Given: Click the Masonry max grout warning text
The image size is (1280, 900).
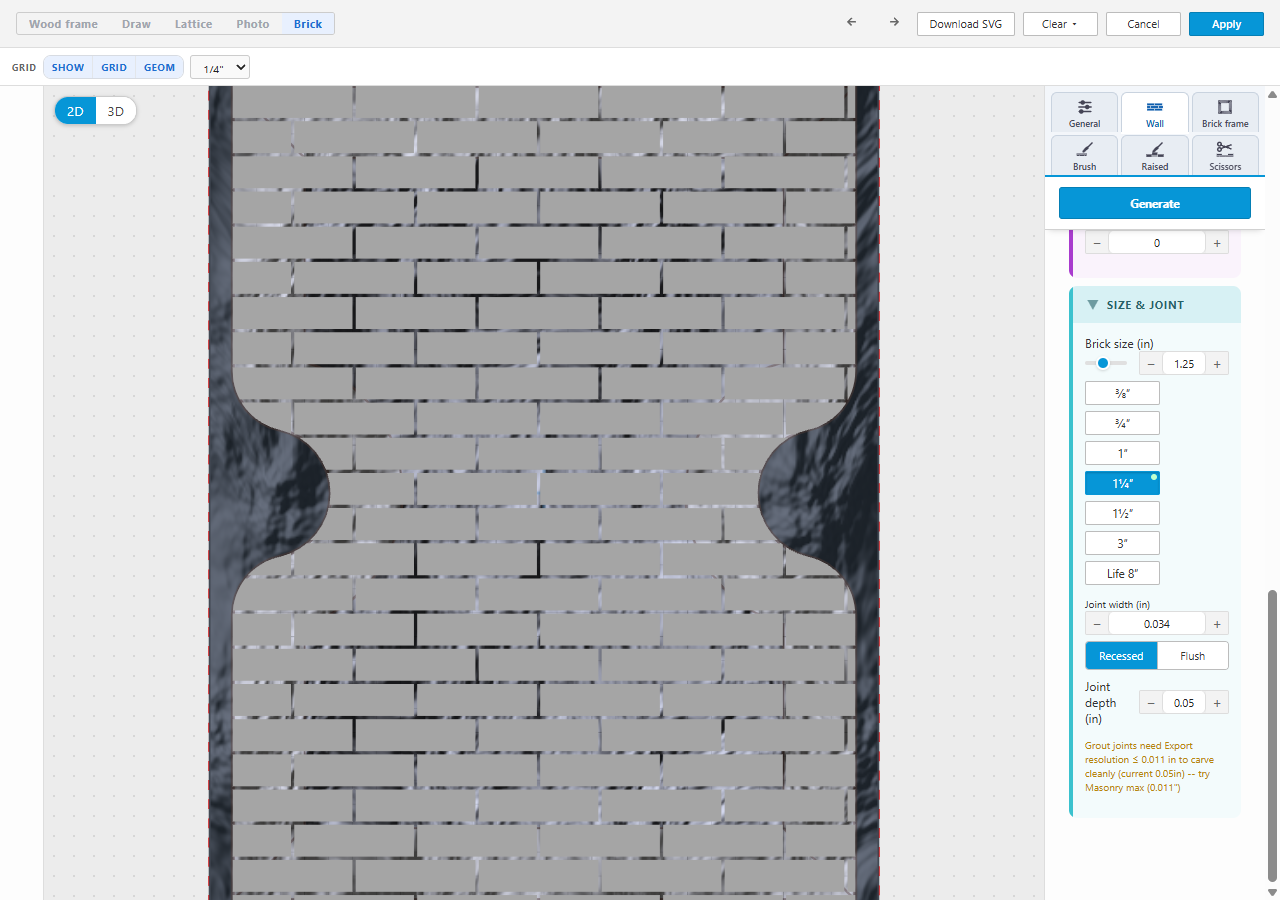Looking at the screenshot, I should (1150, 766).
